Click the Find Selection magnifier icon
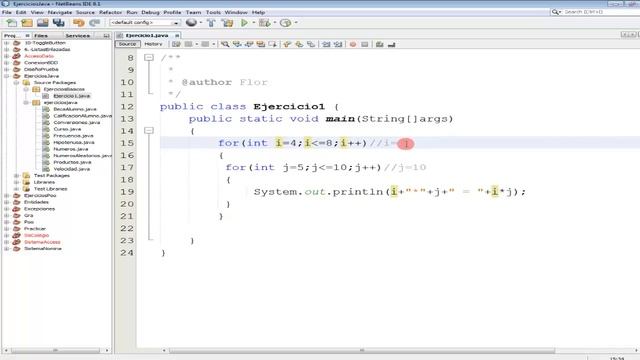 225,44
